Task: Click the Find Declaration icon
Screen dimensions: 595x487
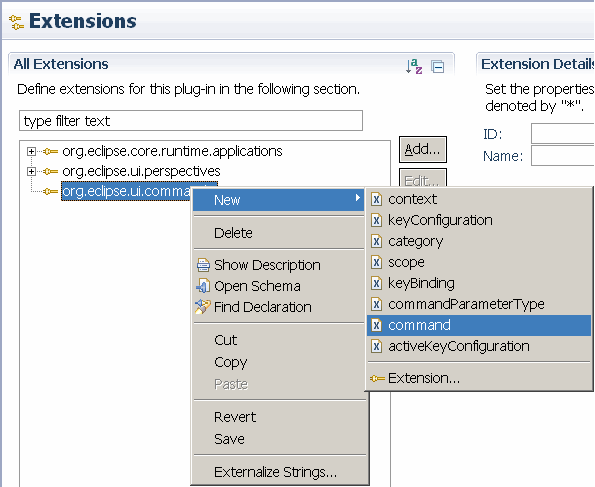Action: [203, 307]
